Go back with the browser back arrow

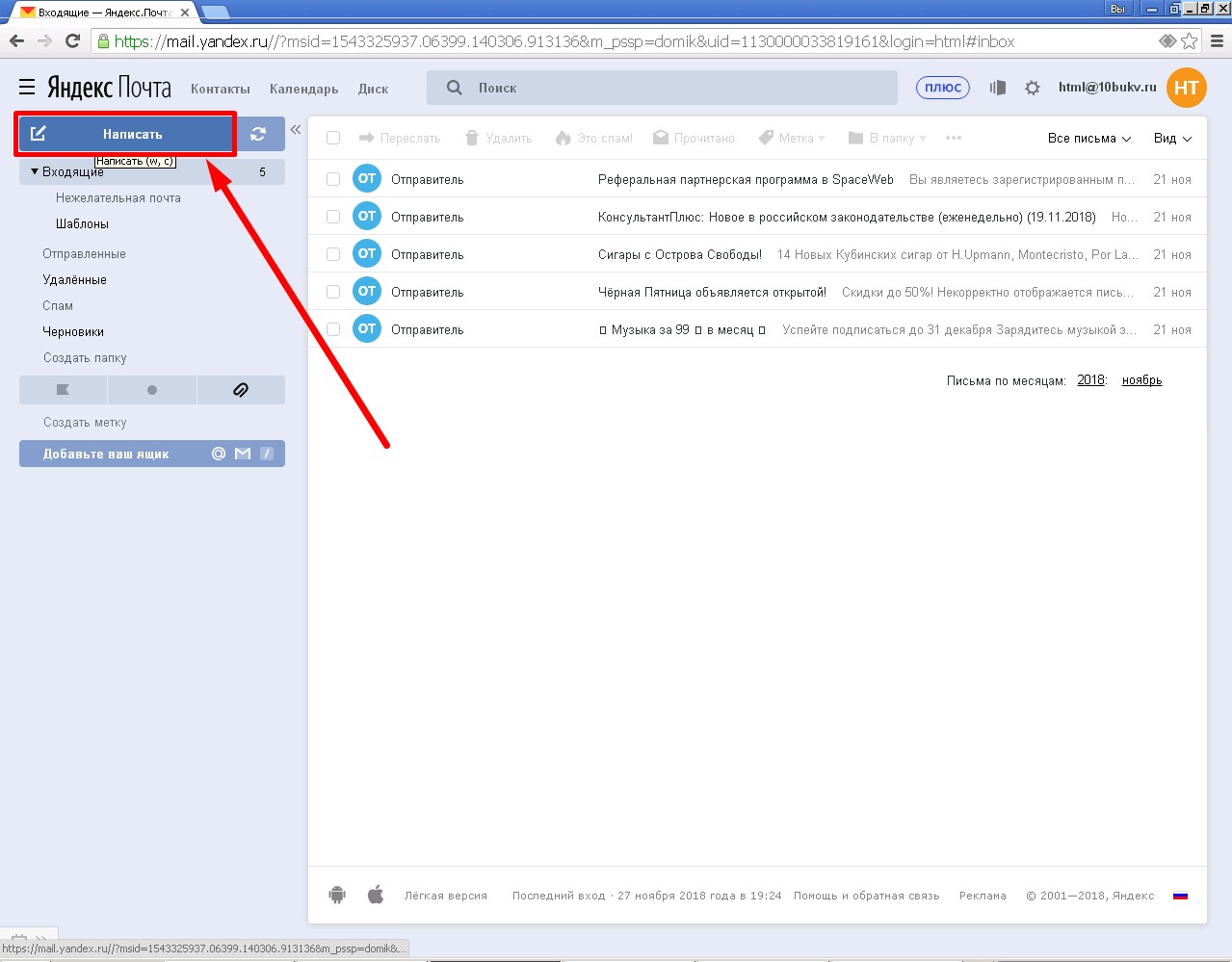click(16, 41)
